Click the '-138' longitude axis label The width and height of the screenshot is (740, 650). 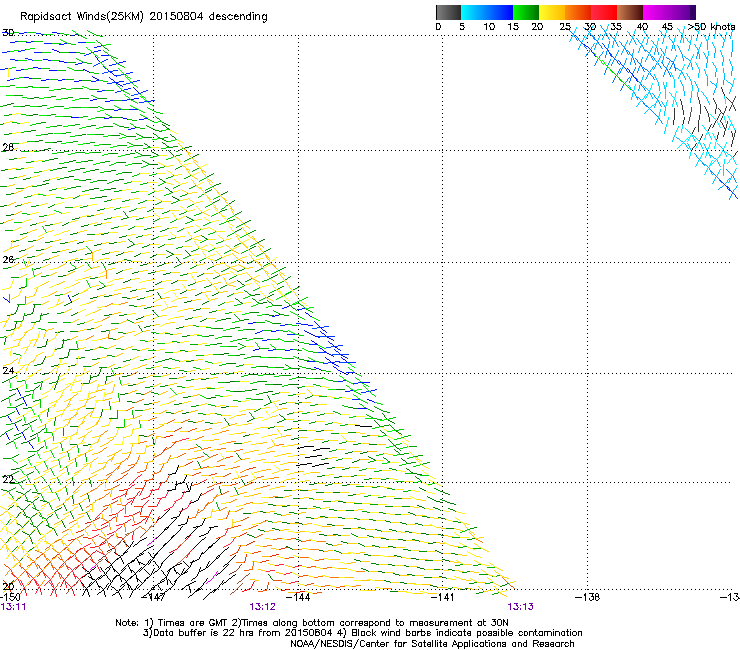tap(588, 597)
